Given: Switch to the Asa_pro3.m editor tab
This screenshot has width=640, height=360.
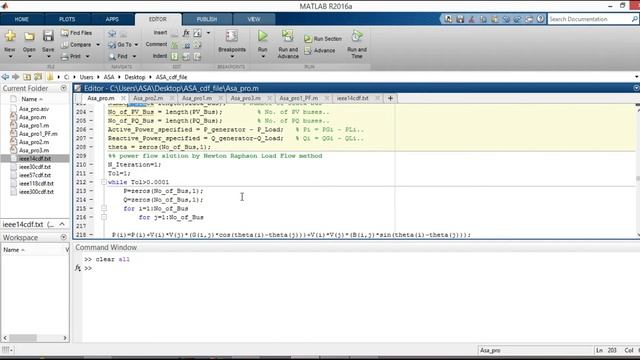Looking at the screenshot, I should 245,98.
